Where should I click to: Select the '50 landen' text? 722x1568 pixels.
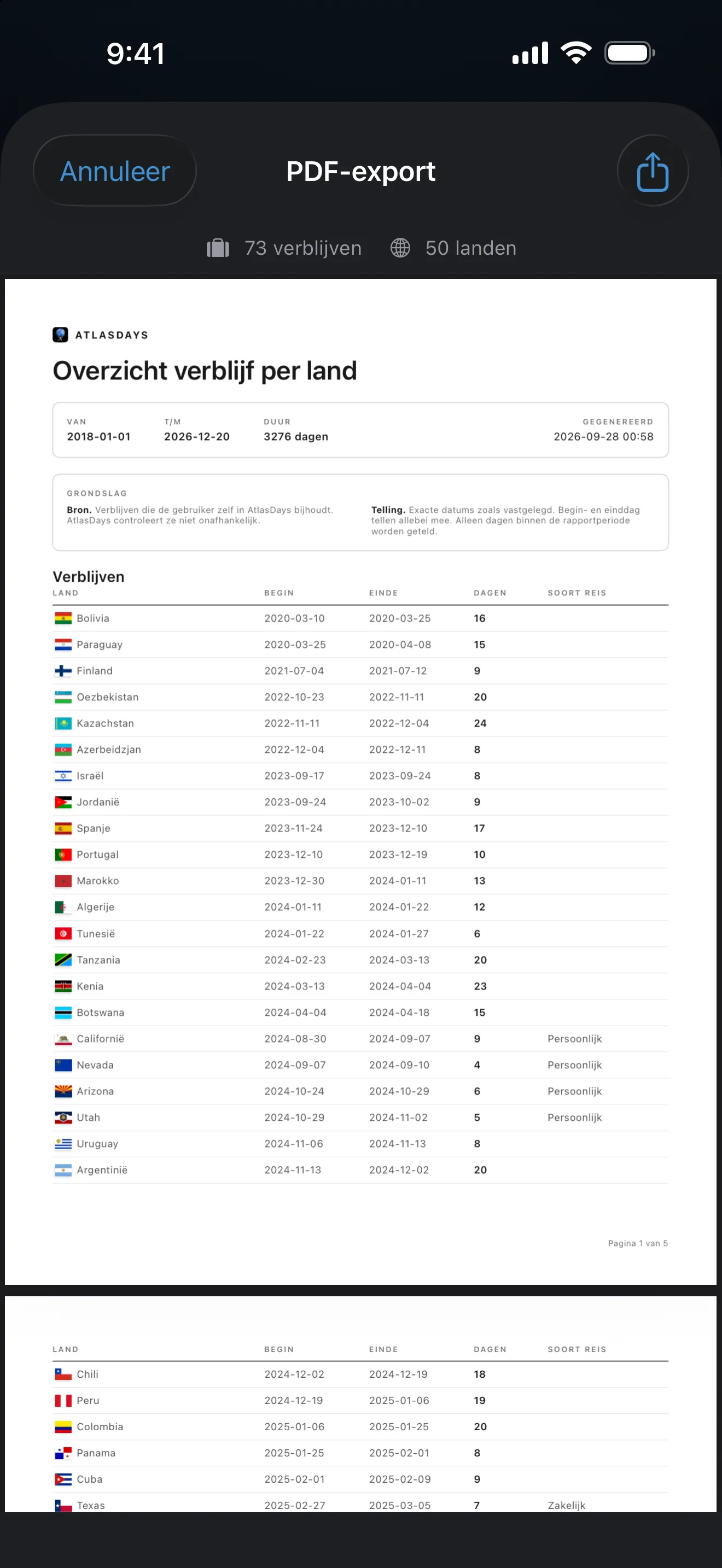coord(470,248)
